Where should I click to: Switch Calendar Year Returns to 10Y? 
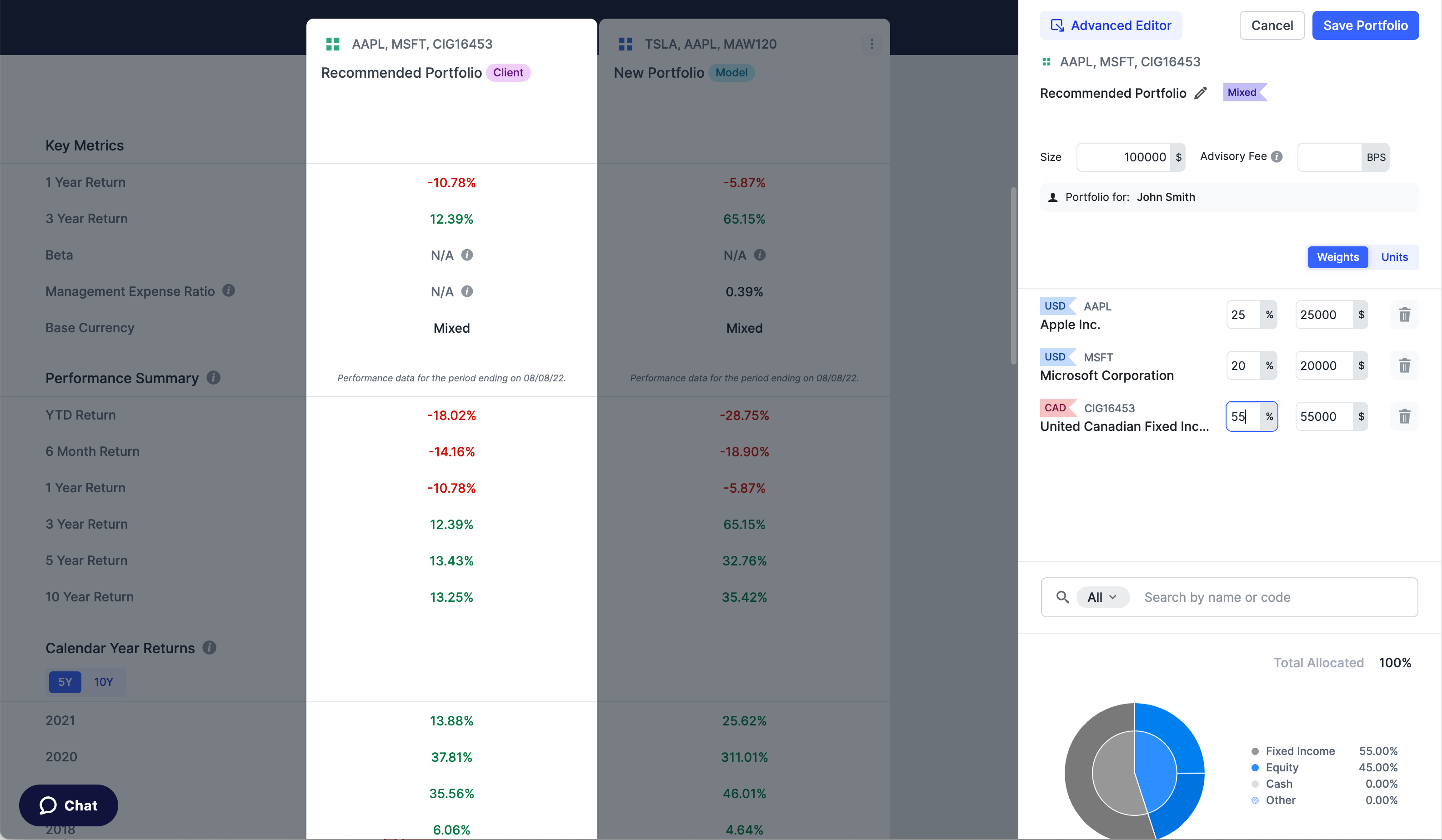point(104,681)
